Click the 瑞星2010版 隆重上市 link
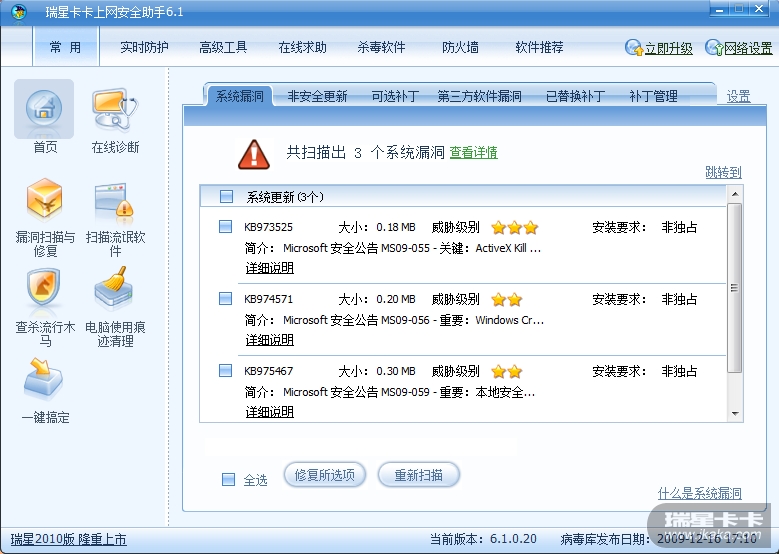The width and height of the screenshot is (779, 554). tap(69, 539)
